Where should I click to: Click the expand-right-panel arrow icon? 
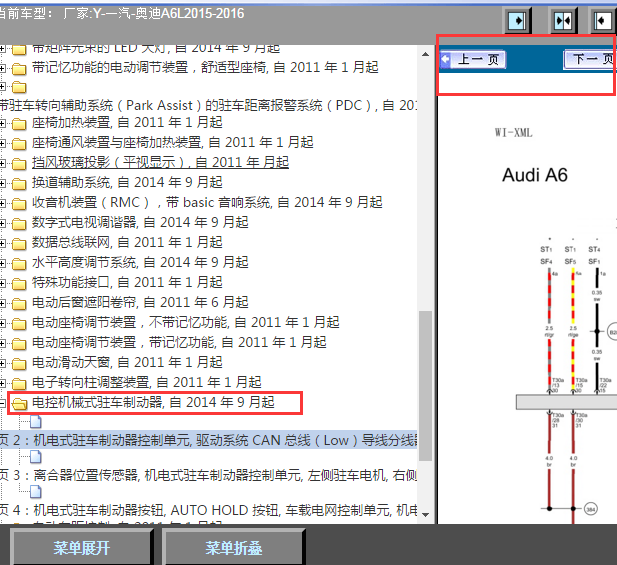pyautogui.click(x=603, y=20)
